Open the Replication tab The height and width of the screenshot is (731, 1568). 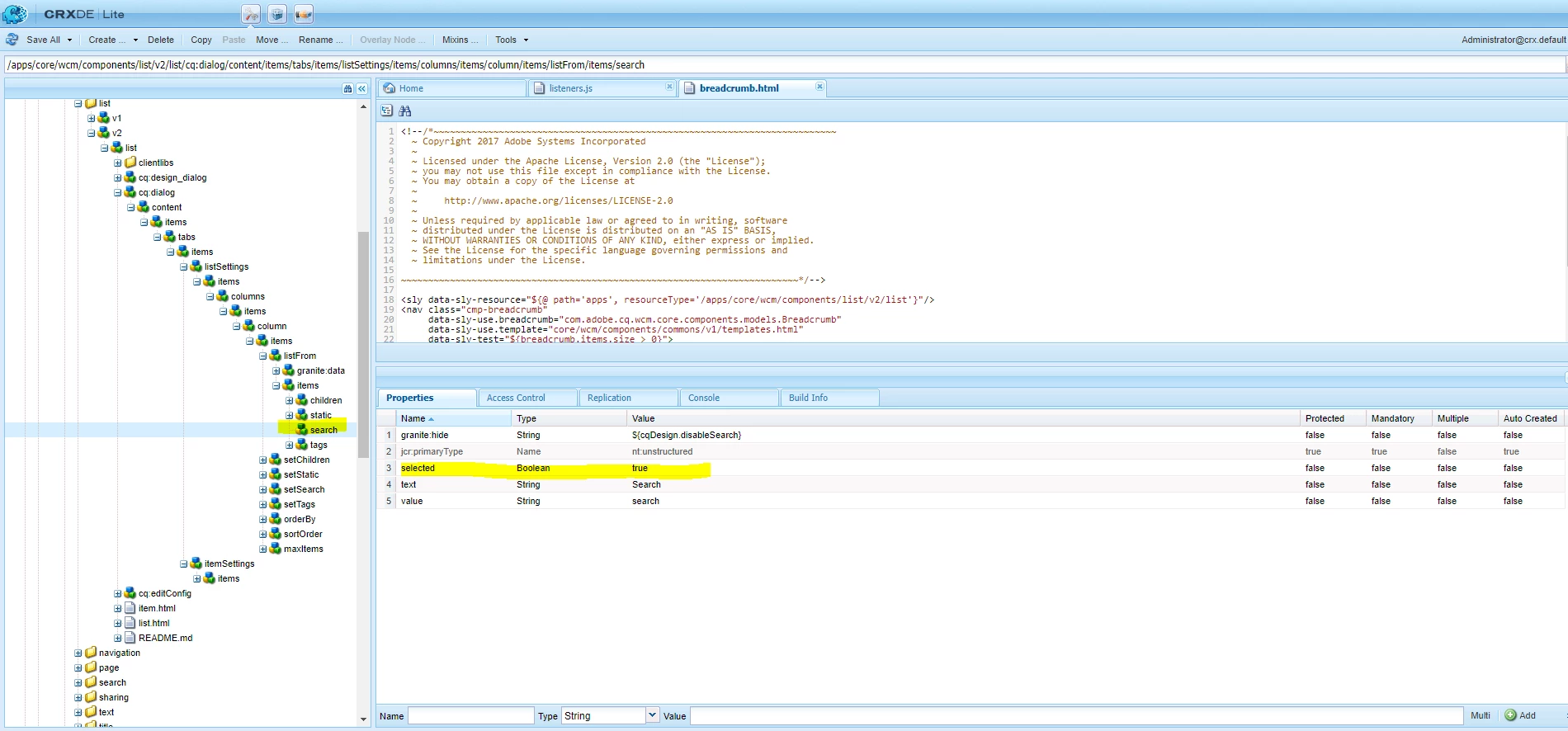coord(629,398)
